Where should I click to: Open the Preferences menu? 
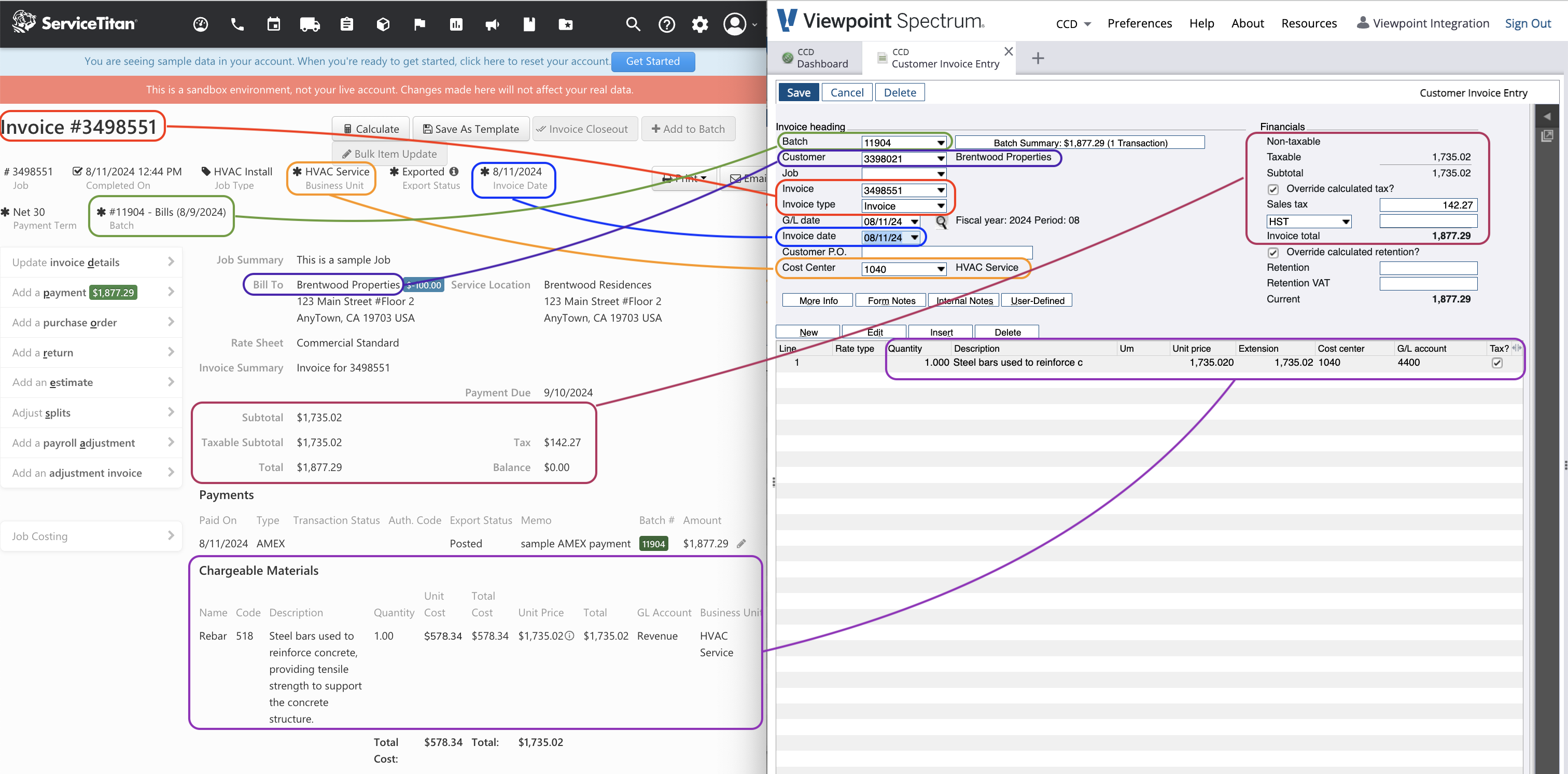tap(1140, 23)
